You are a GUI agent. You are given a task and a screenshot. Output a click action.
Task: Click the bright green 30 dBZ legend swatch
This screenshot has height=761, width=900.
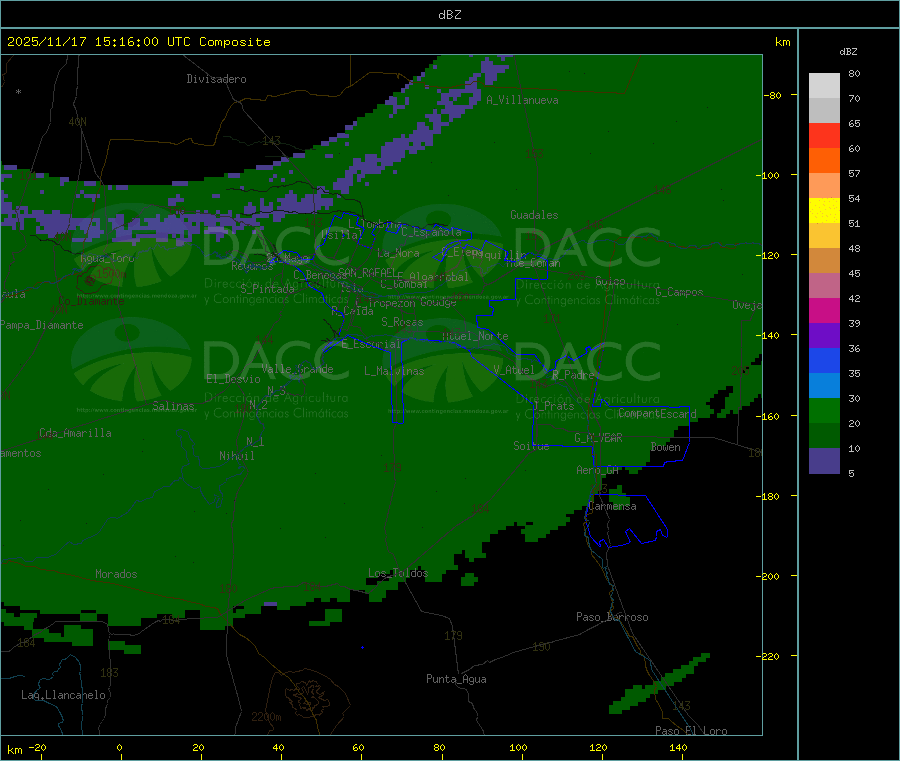pos(824,410)
